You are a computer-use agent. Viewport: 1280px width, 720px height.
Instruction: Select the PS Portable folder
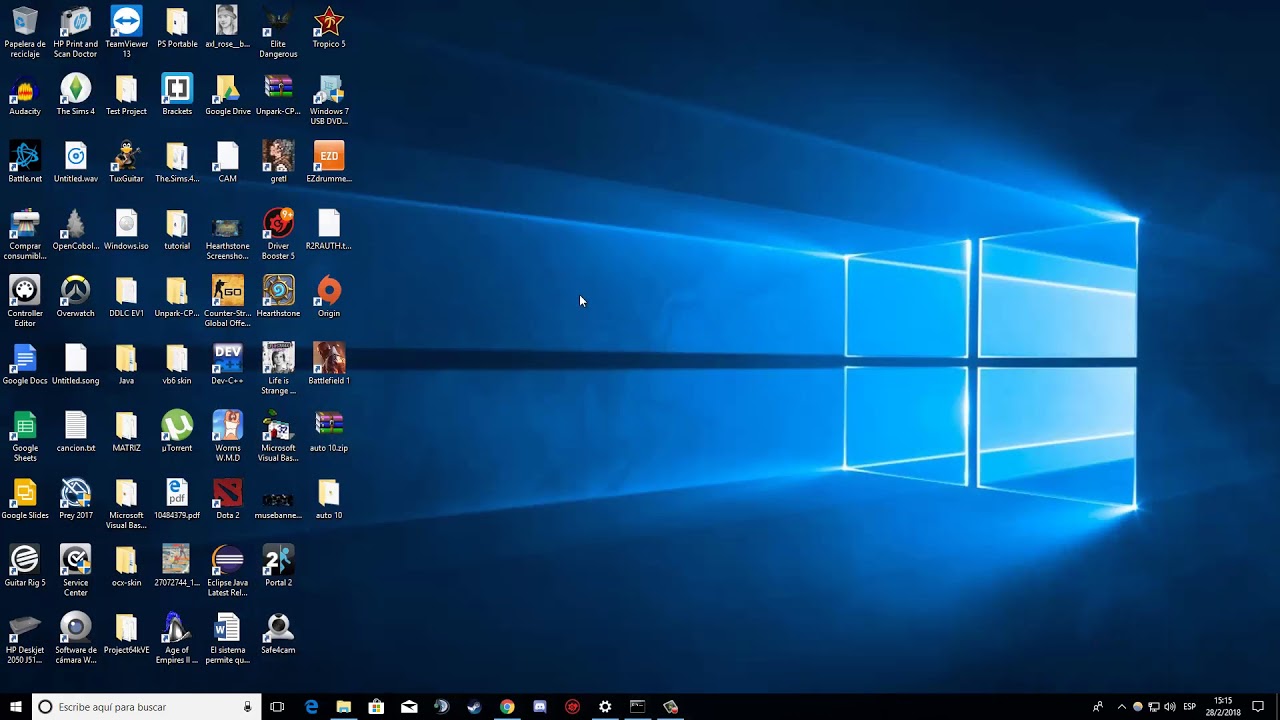177,28
